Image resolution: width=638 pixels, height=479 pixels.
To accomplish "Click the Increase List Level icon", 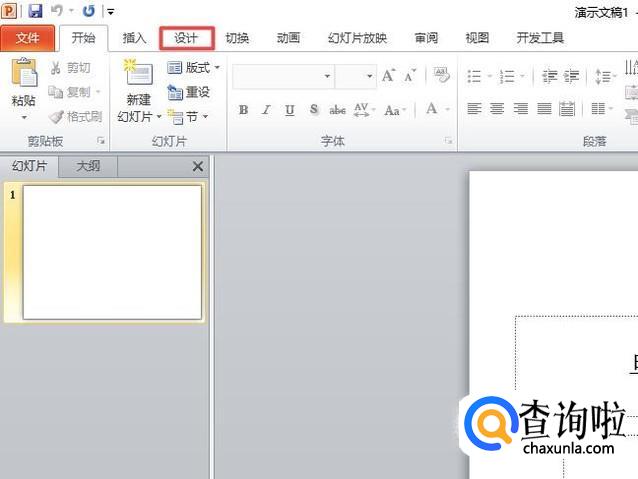I will coord(571,76).
